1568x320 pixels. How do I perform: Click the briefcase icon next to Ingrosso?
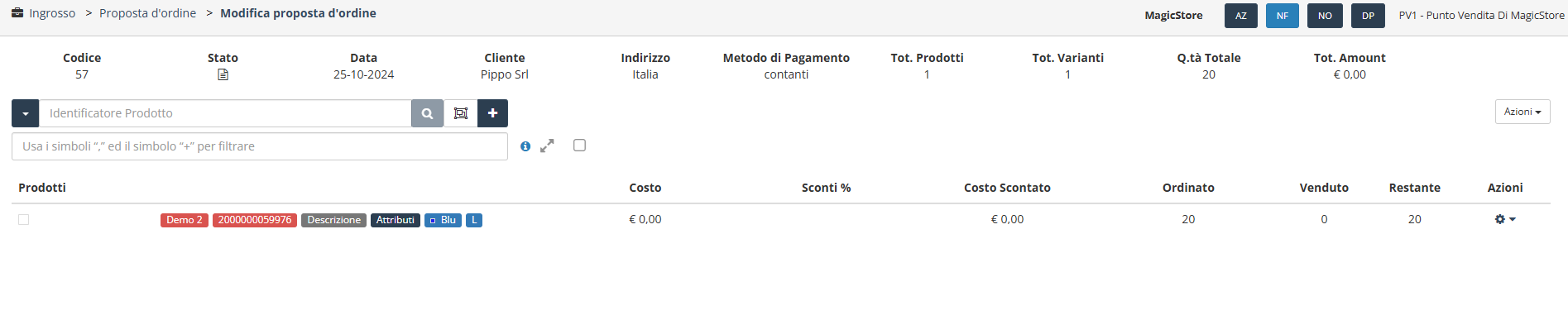[x=17, y=13]
